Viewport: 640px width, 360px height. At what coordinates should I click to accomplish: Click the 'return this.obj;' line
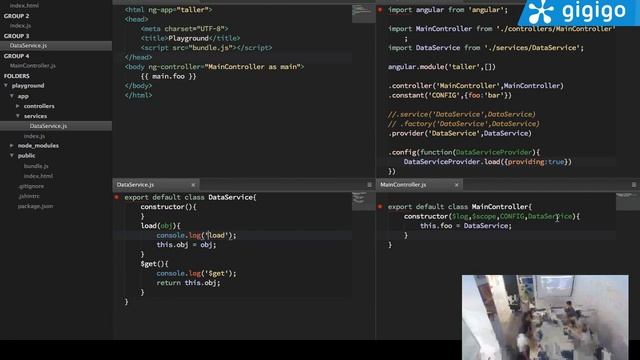click(x=188, y=283)
